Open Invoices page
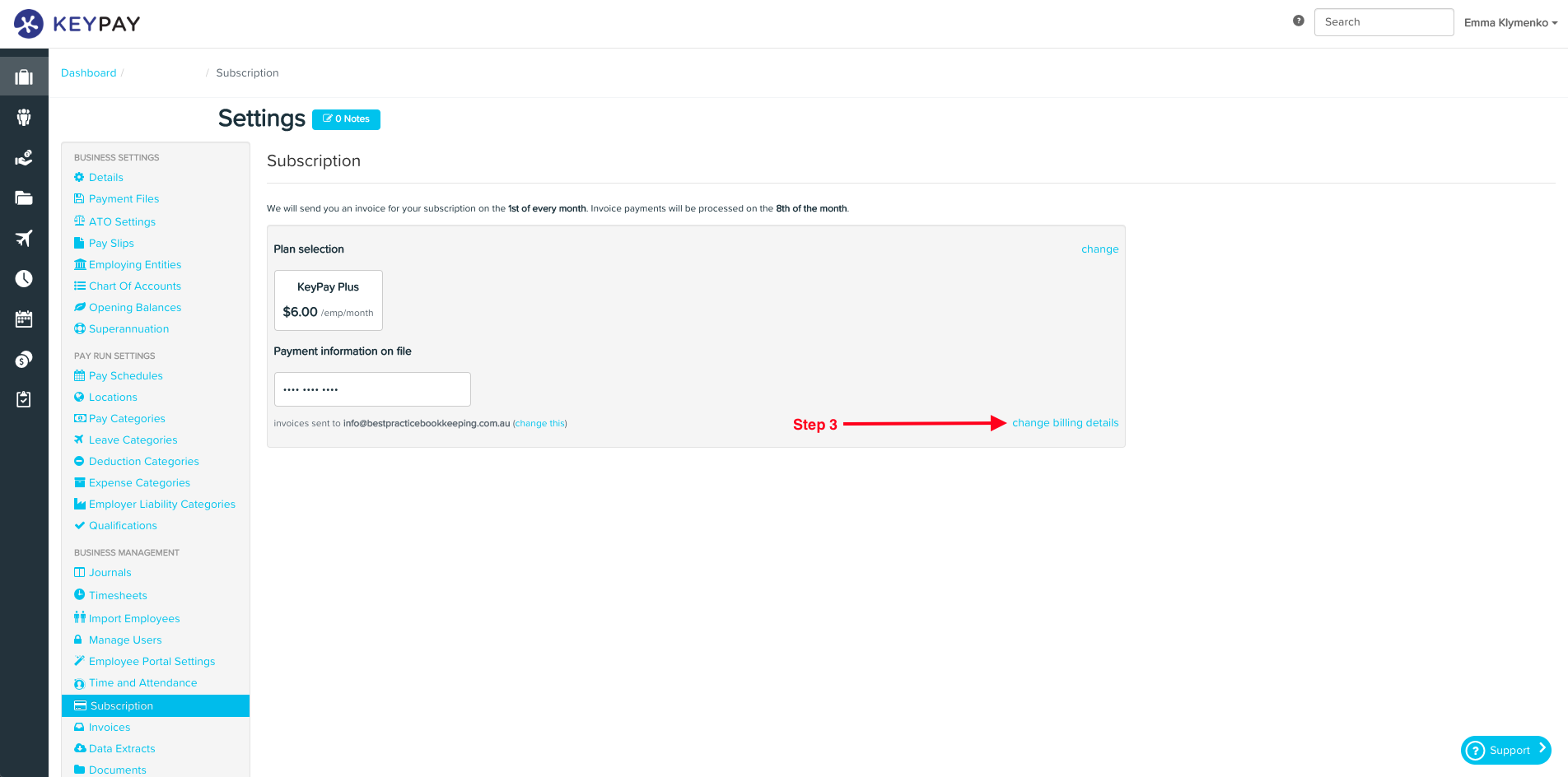The height and width of the screenshot is (777, 1568). coord(110,727)
